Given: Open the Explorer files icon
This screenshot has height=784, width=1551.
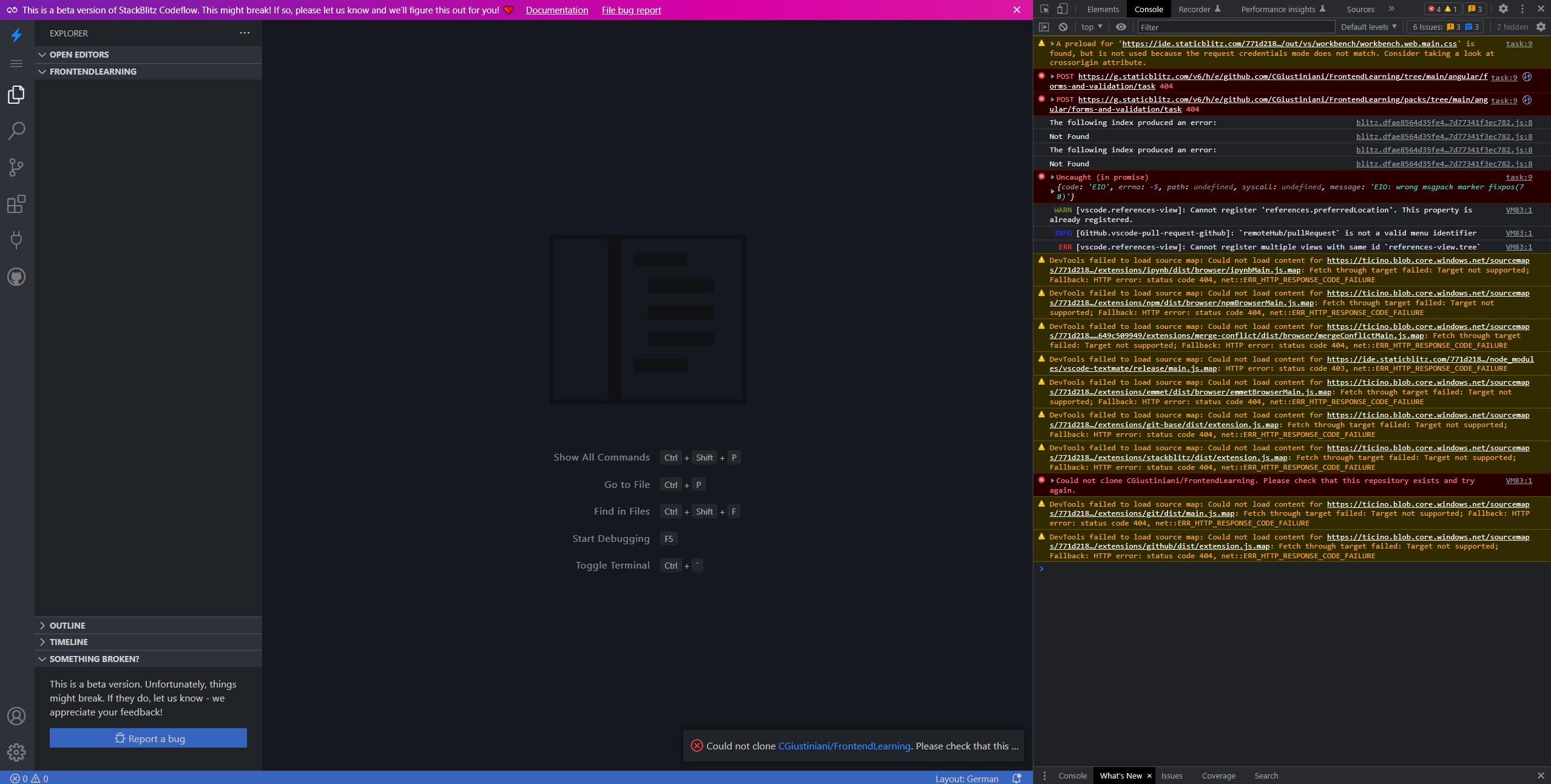Looking at the screenshot, I should coord(16,94).
